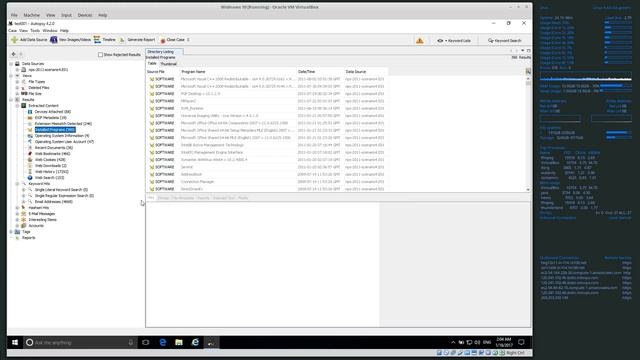Collapse the Views node
Viewport: 640px width, 360px height.
coord(11,76)
